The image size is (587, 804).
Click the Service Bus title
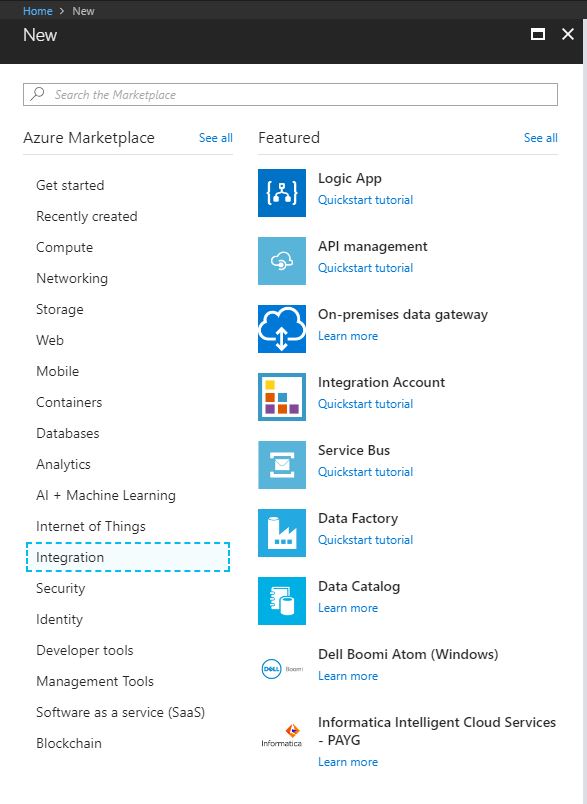click(354, 450)
